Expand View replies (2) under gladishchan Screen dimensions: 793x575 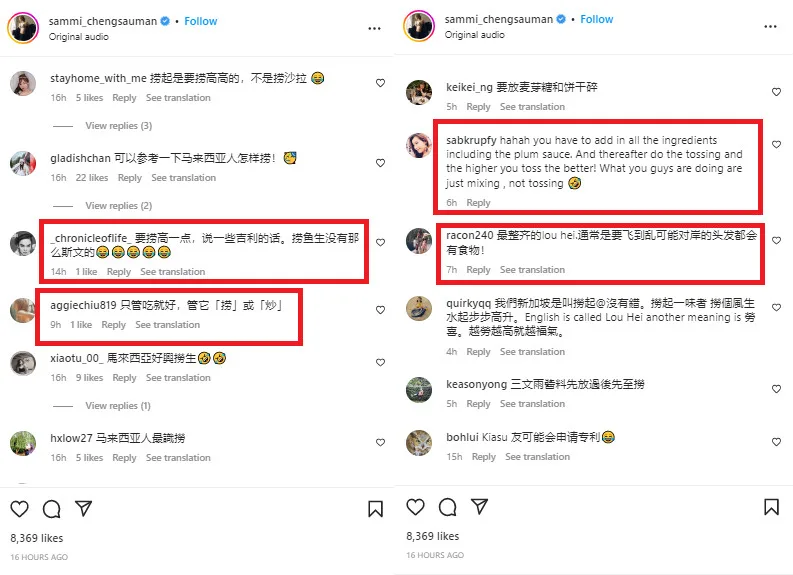point(118,205)
